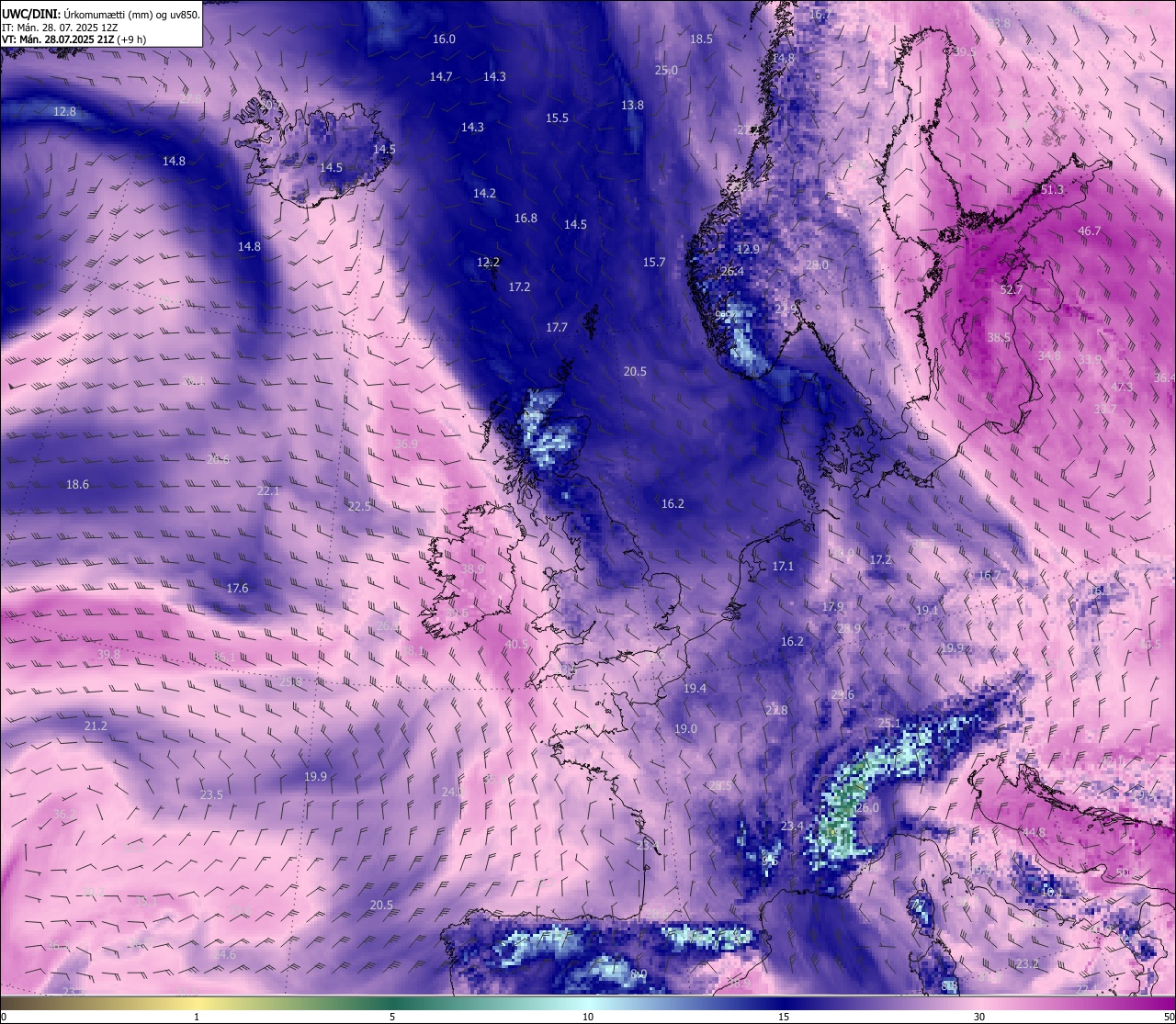The image size is (1176, 1024).
Task: Click the 15 tick on the color scale
Action: [784, 1016]
